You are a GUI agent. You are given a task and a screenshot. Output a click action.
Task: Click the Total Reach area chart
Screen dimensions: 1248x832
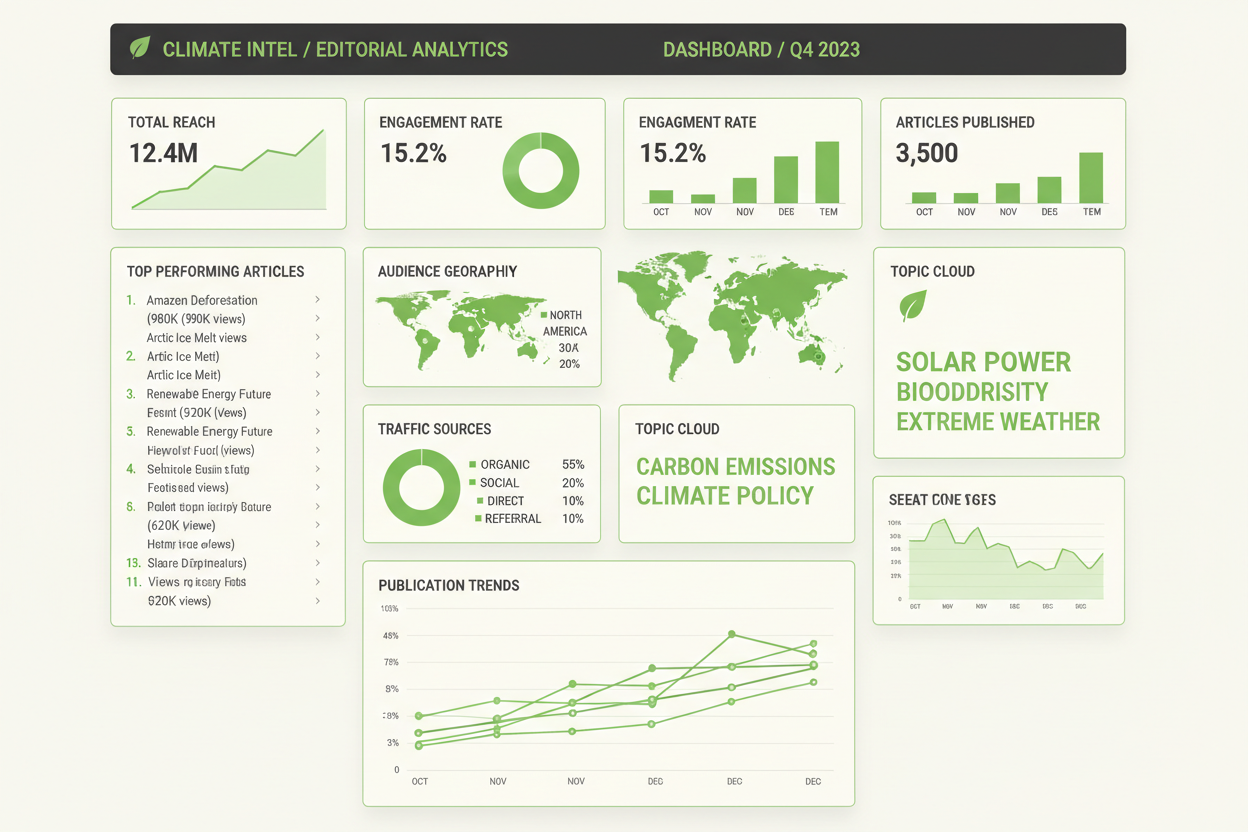[x=229, y=170]
